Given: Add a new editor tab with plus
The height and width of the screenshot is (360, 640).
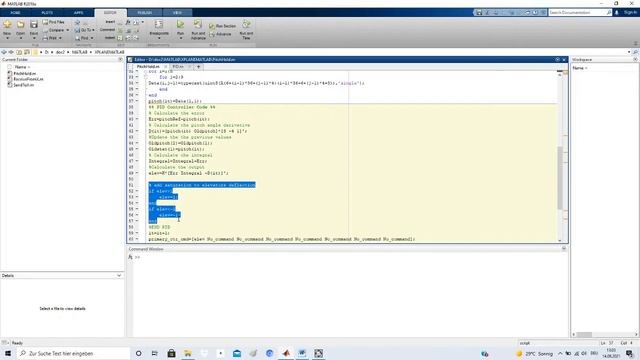Looking at the screenshot, I should pyautogui.click(x=198, y=67).
